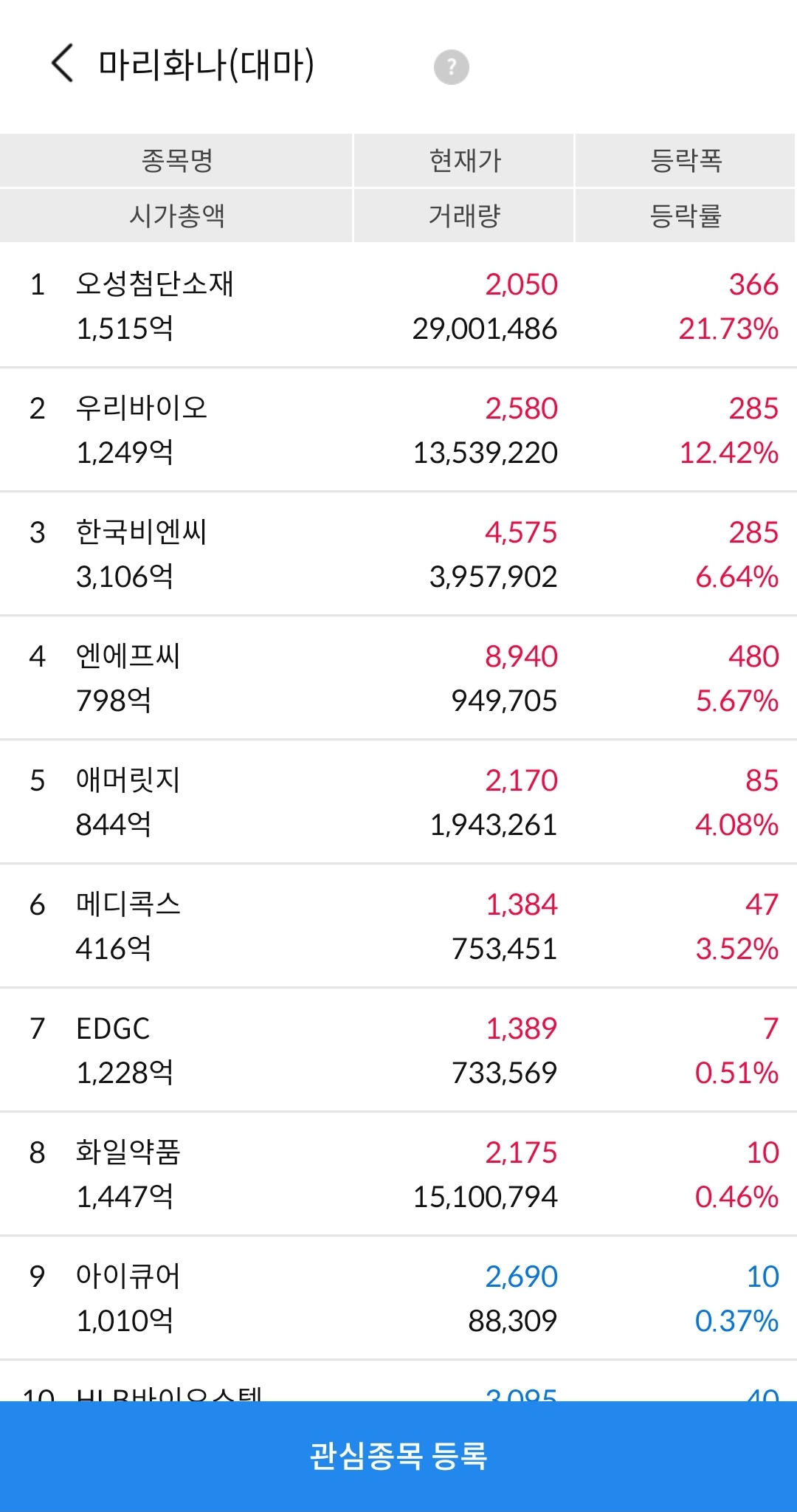View details for 메디콕스

coord(398,926)
